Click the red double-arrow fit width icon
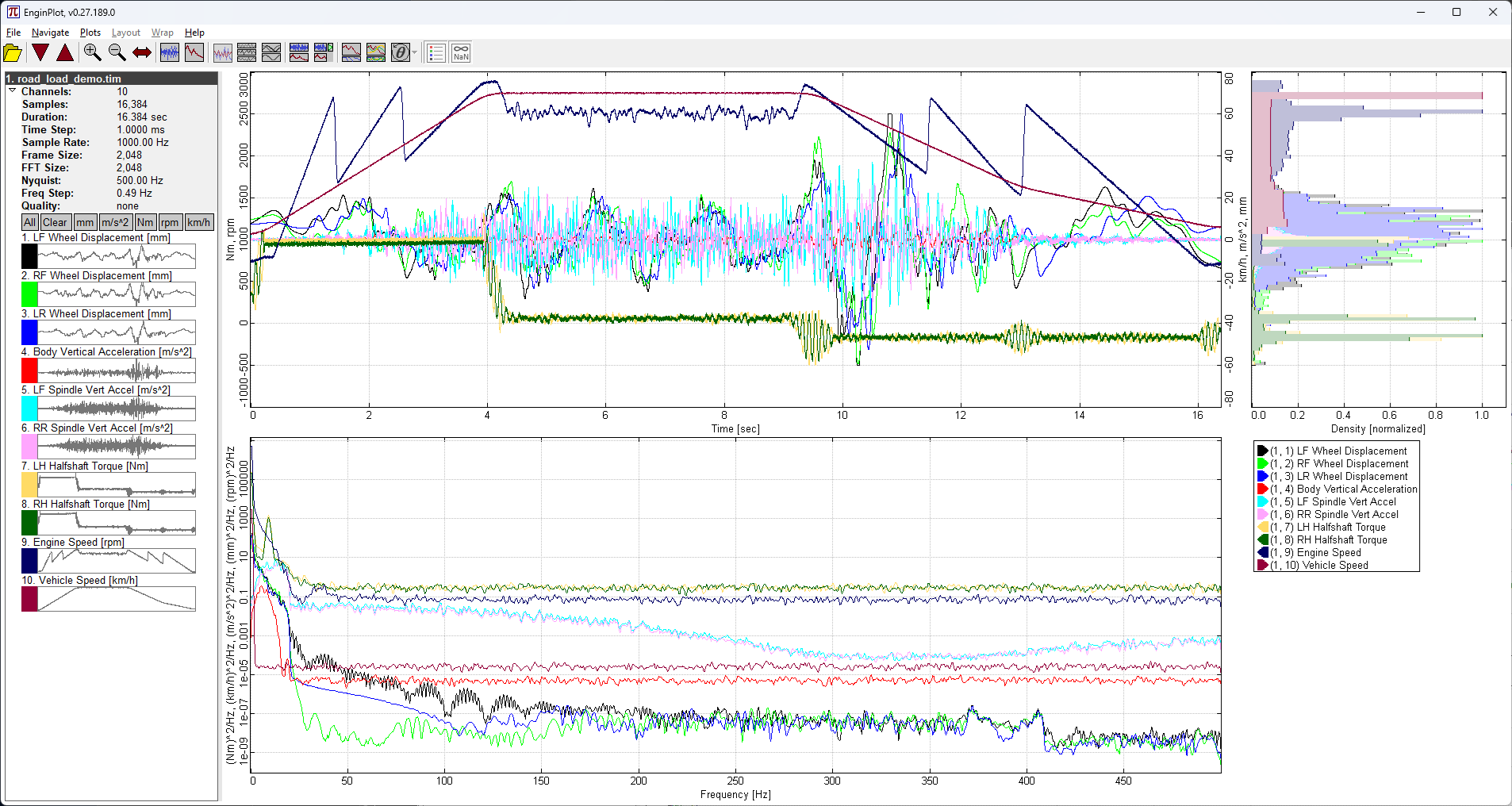This screenshot has height=806, width=1512. (x=142, y=52)
